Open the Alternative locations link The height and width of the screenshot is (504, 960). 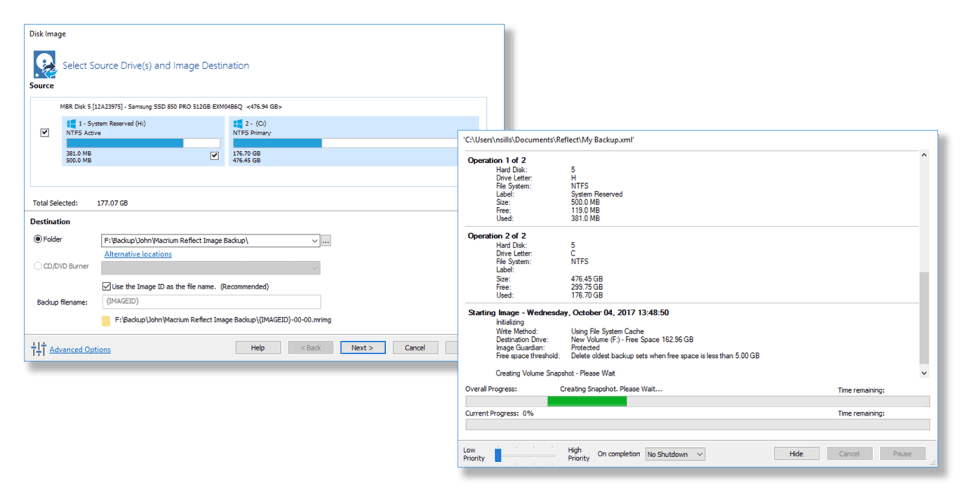coord(138,254)
